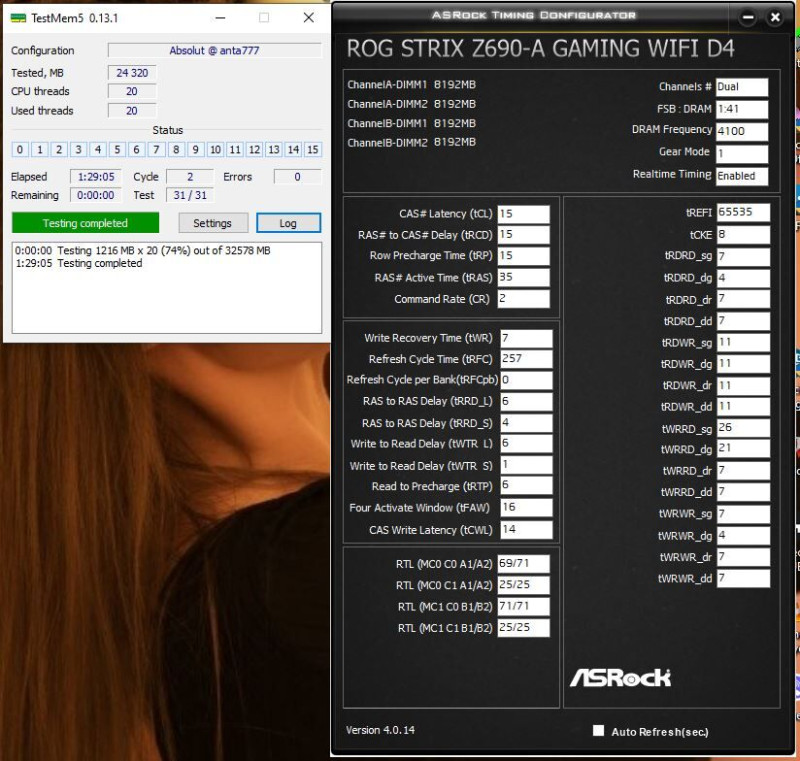
Task: Click the Errors value 0 field
Action: coord(297,177)
